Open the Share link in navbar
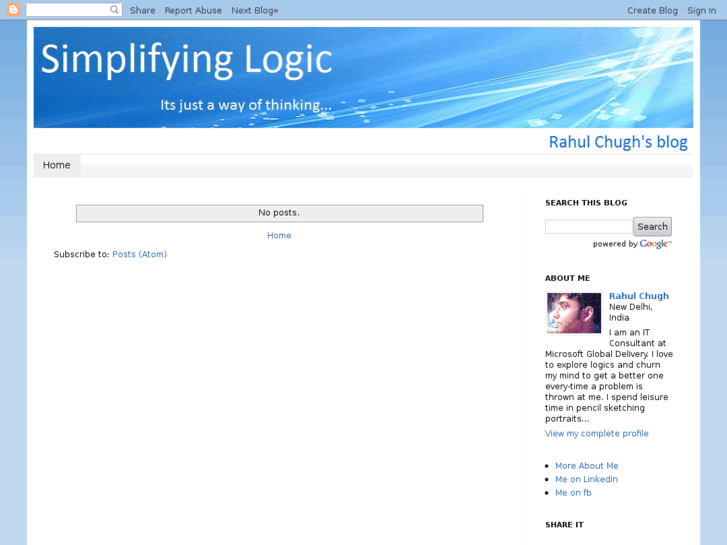 [x=142, y=10]
